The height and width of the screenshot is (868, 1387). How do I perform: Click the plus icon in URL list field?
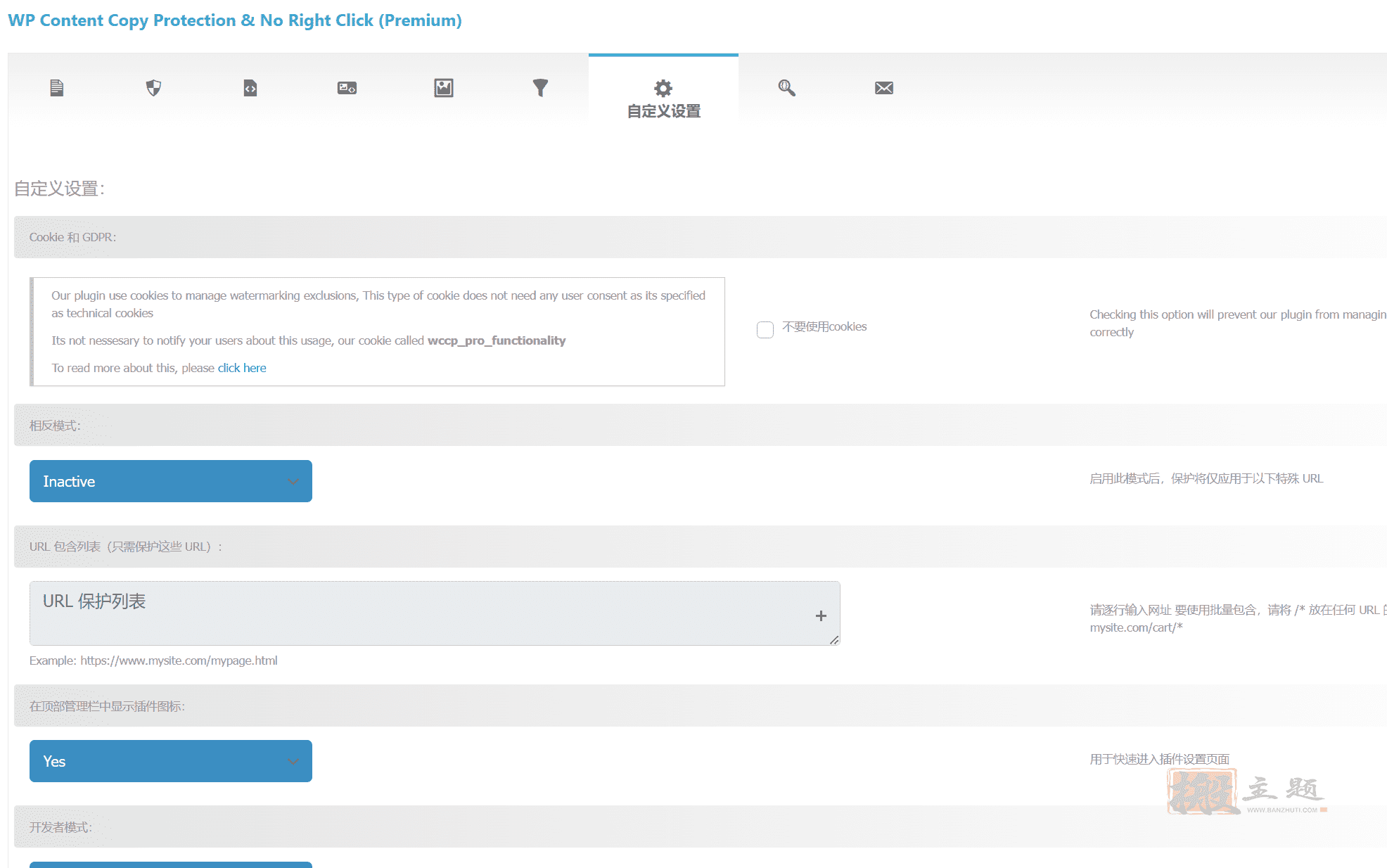[821, 616]
